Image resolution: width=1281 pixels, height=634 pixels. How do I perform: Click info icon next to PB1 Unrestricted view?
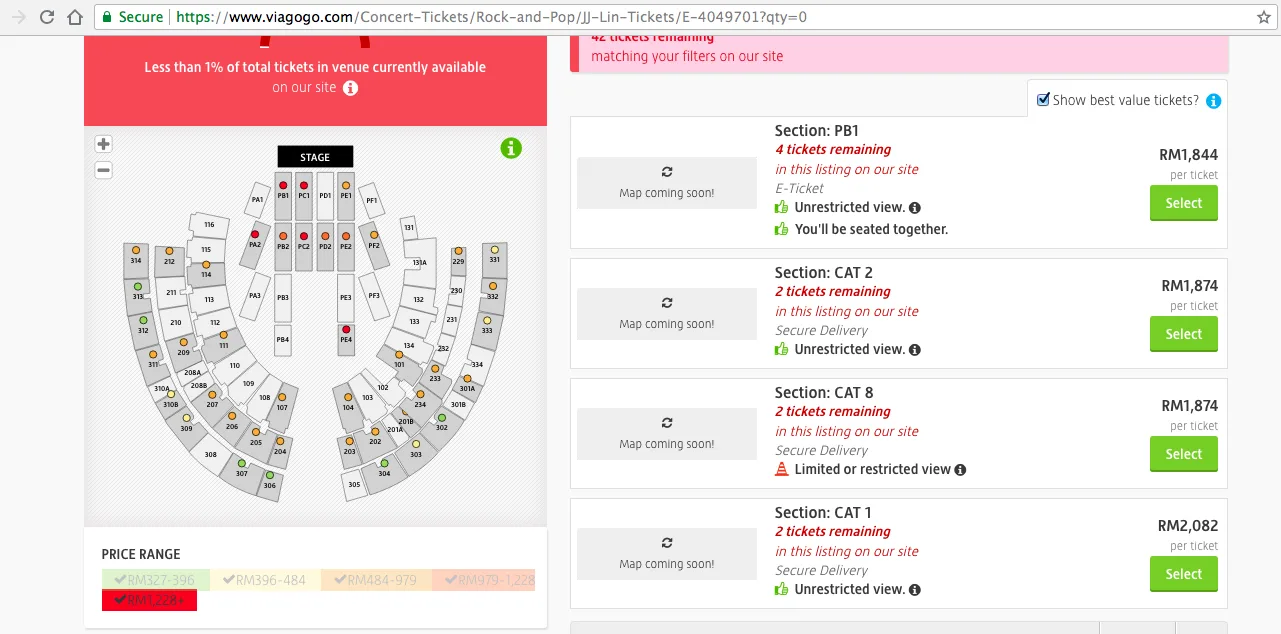click(x=914, y=208)
